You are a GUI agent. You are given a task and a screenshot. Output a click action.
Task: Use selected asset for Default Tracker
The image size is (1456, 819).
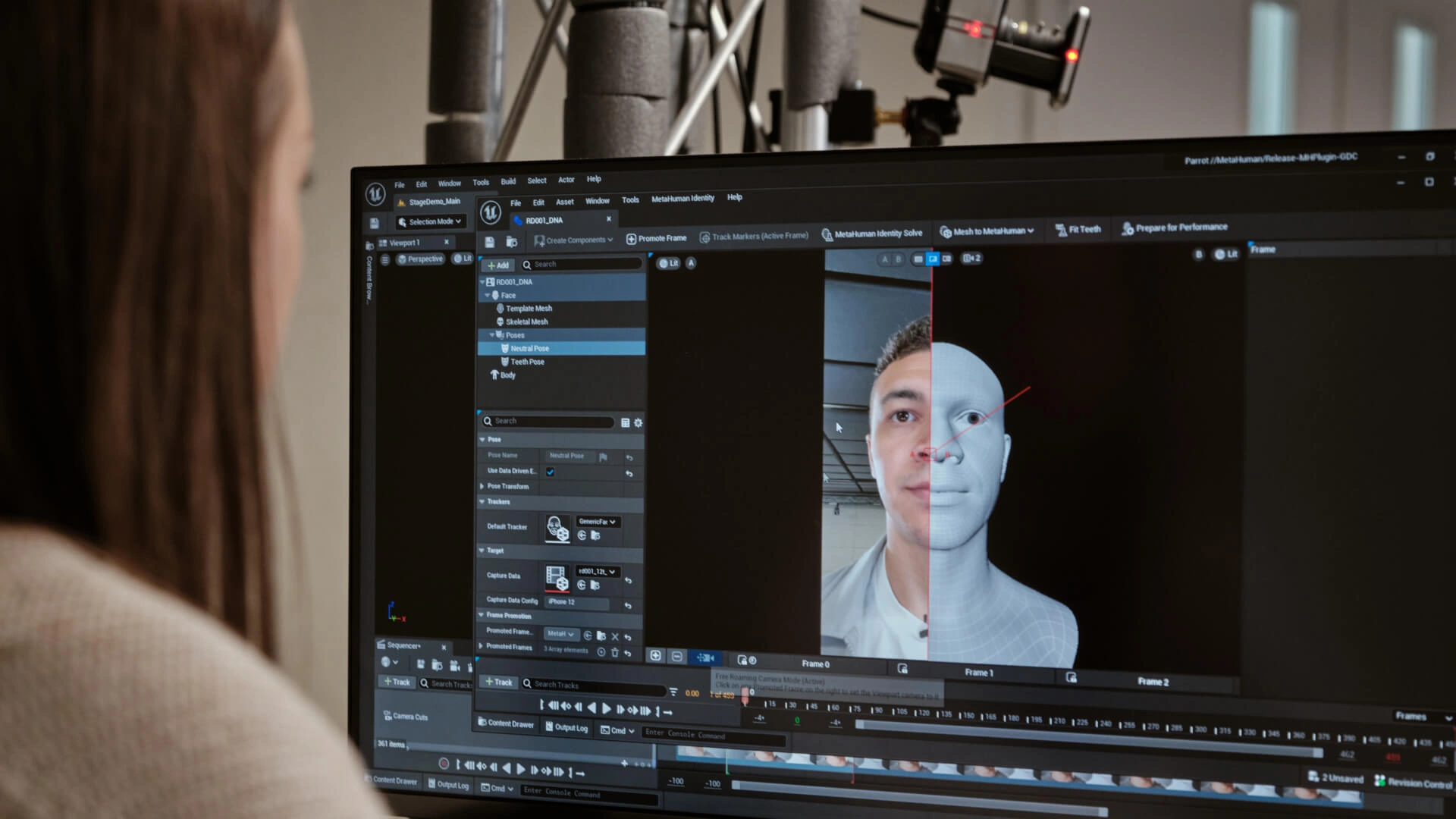point(582,535)
